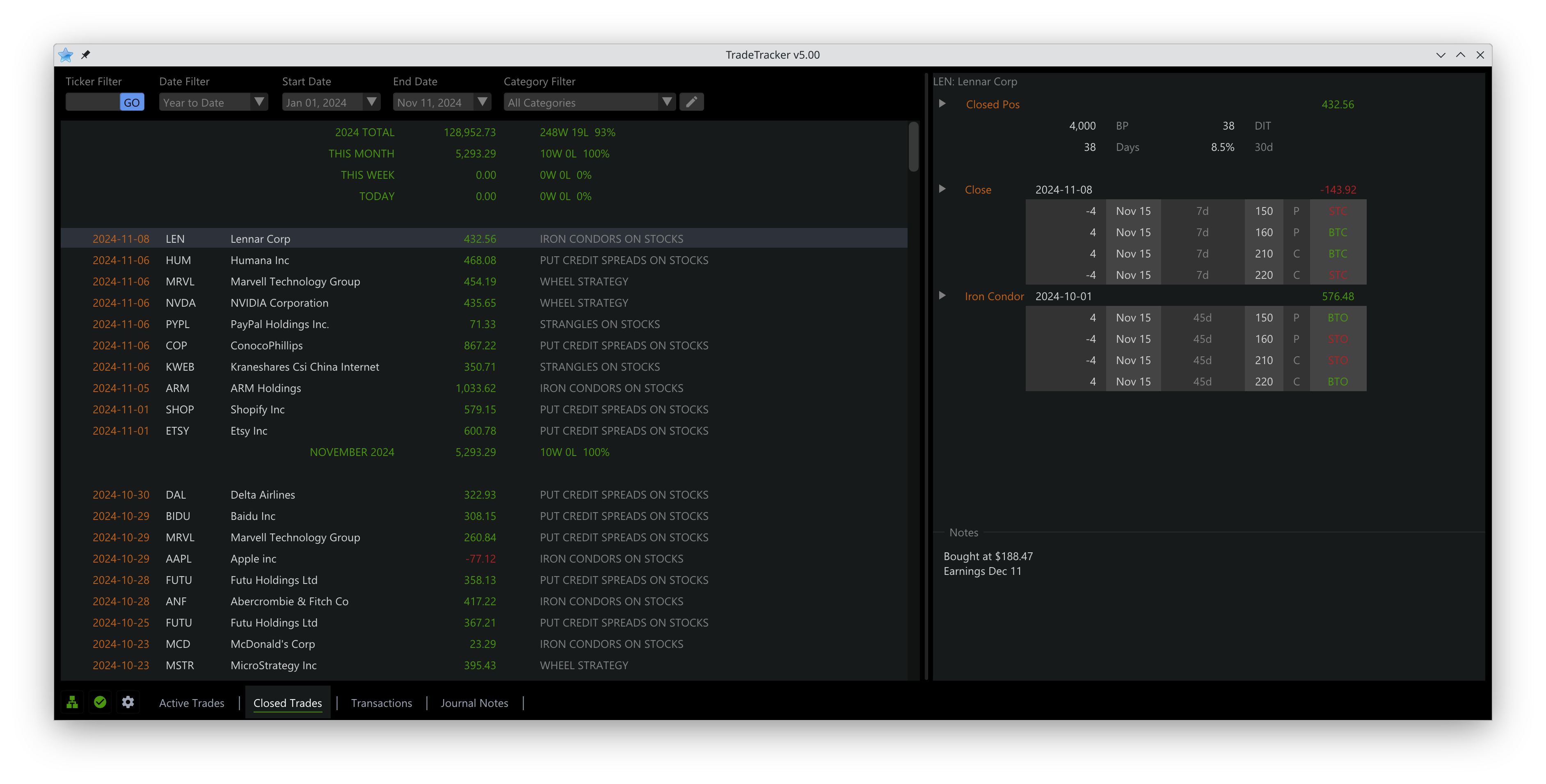Click inside the Ticker Filter input box
Viewport: 1546px width, 784px height.
click(93, 102)
